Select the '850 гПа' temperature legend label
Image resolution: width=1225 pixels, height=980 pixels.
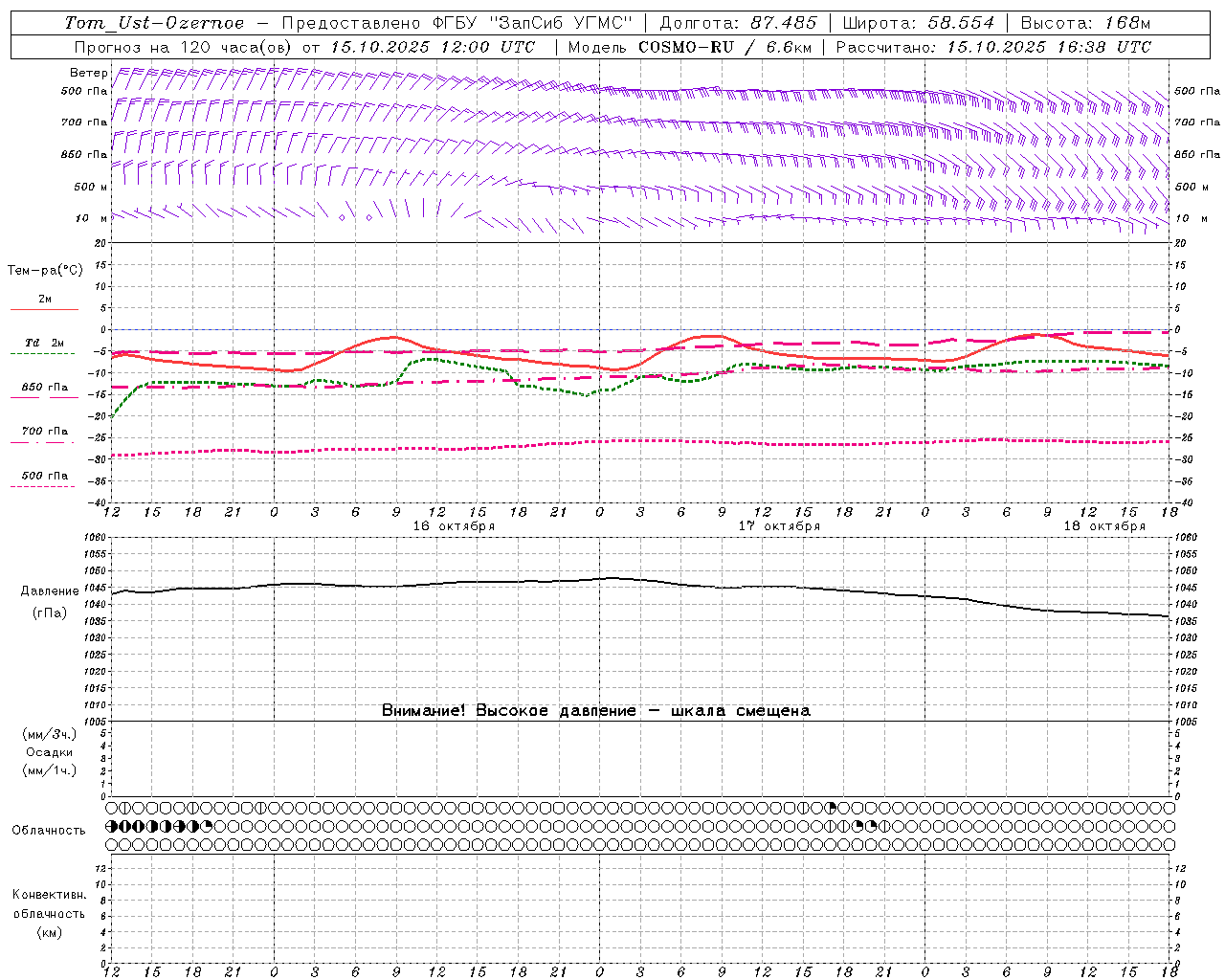tap(45, 388)
